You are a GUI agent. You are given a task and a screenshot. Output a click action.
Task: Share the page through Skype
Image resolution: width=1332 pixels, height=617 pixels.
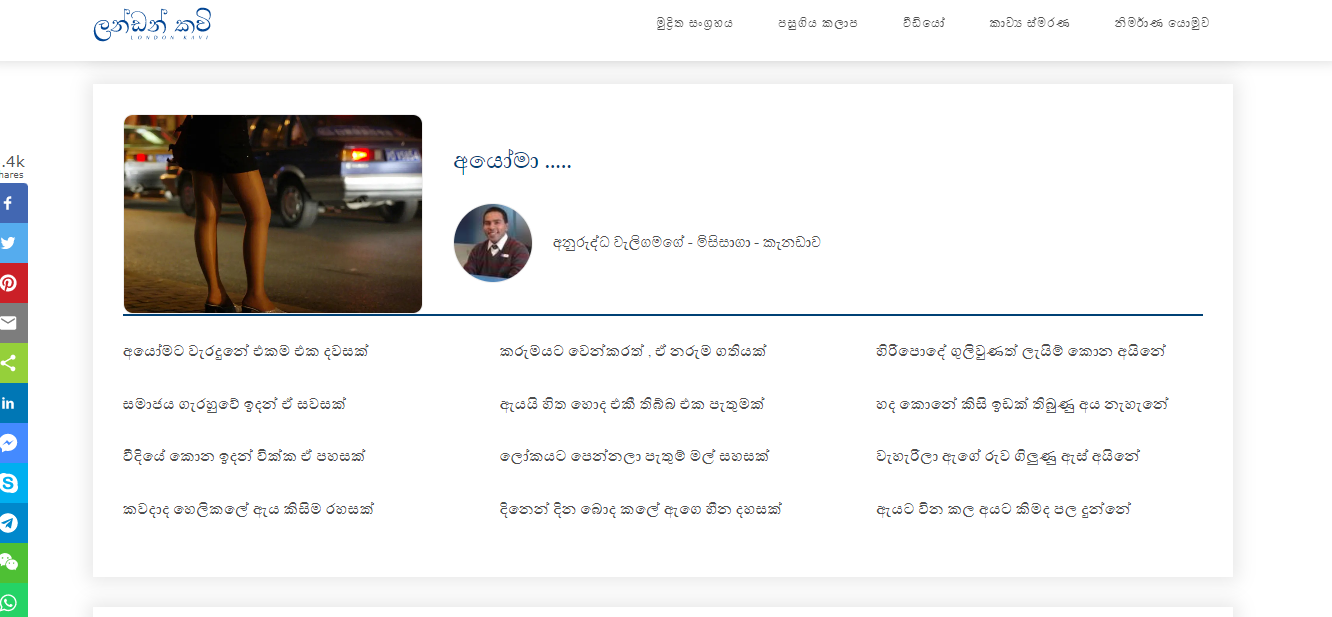click(x=13, y=483)
